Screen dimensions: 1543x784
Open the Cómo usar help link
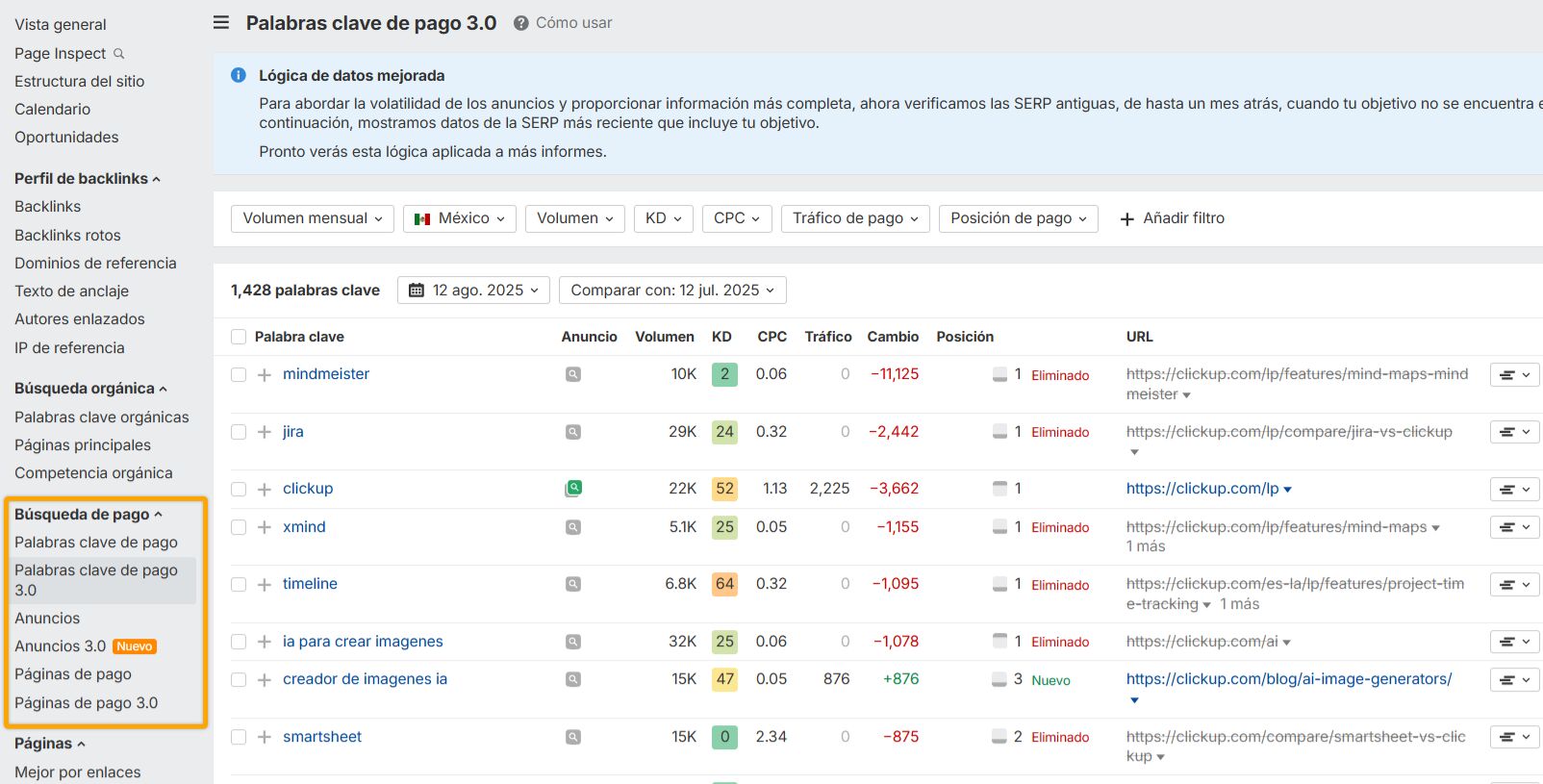pos(563,23)
